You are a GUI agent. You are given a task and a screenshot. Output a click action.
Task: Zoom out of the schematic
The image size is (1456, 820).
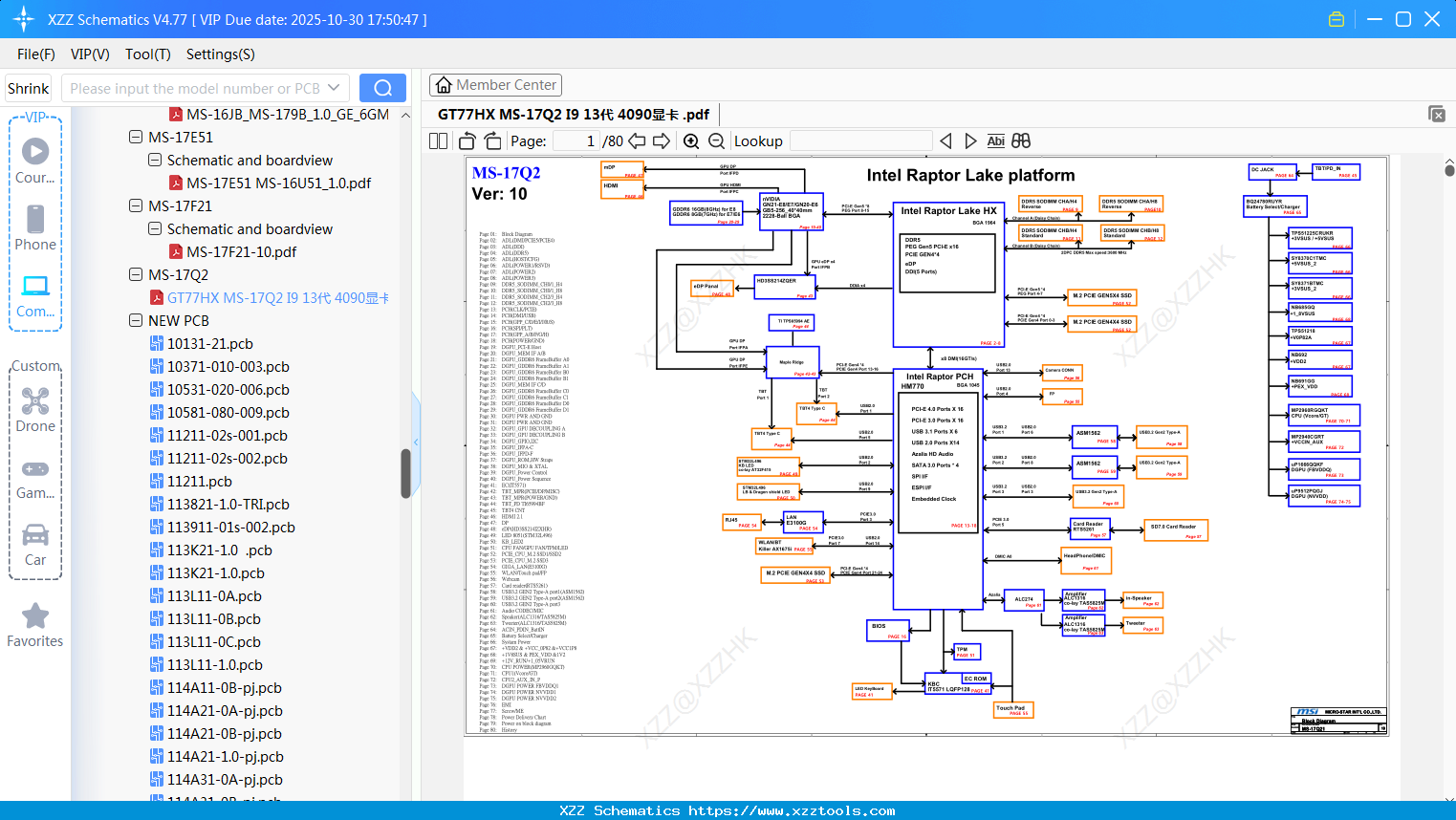[716, 141]
